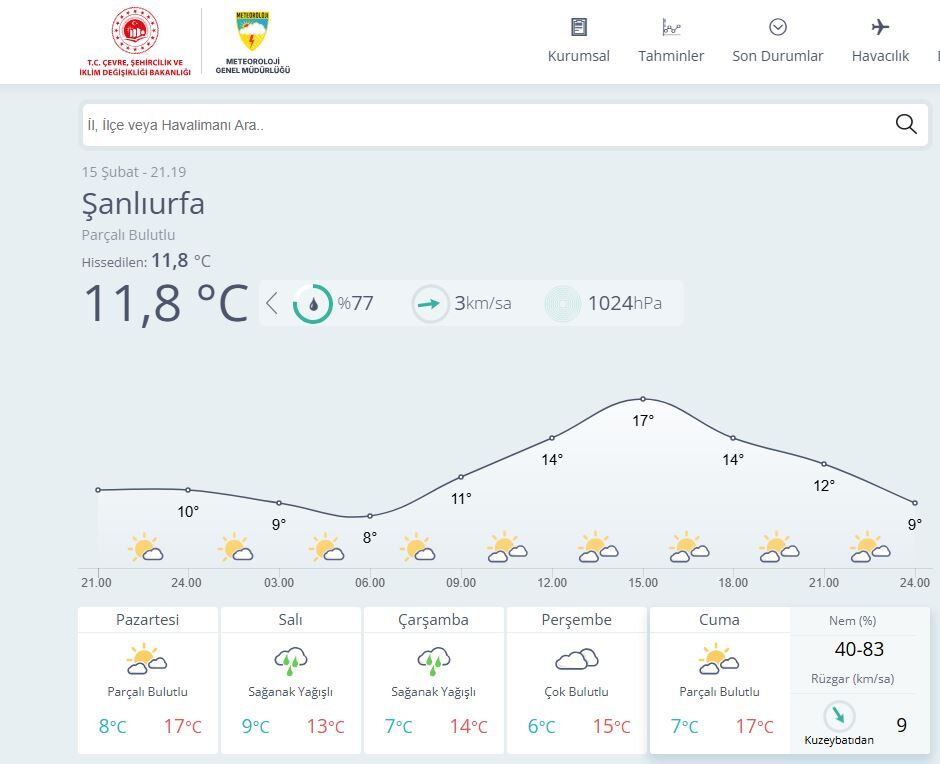Click the Pazartesi partly cloudy icon
940x764 pixels.
[x=147, y=659]
